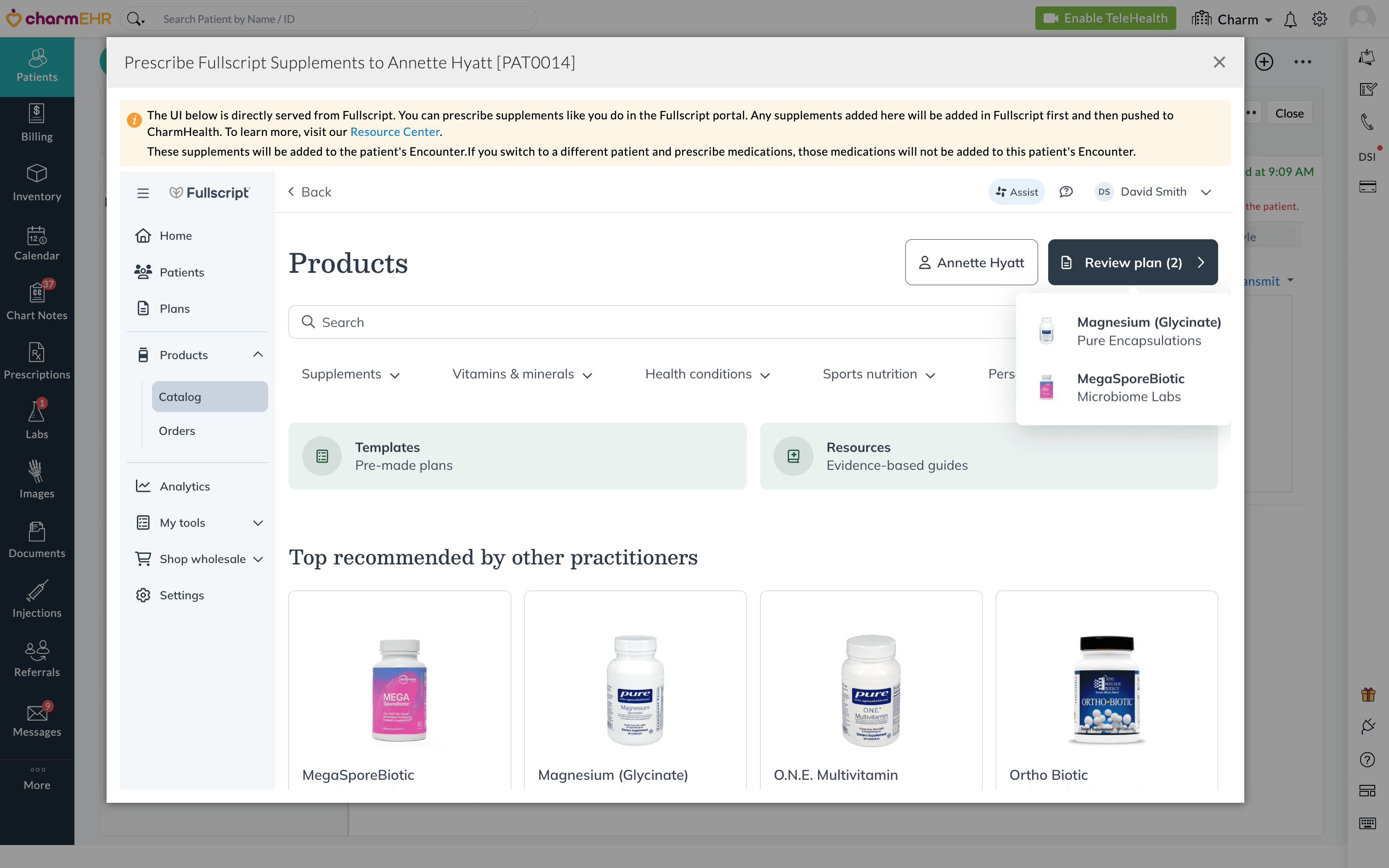
Task: Expand My tools sidebar section
Action: [x=258, y=523]
